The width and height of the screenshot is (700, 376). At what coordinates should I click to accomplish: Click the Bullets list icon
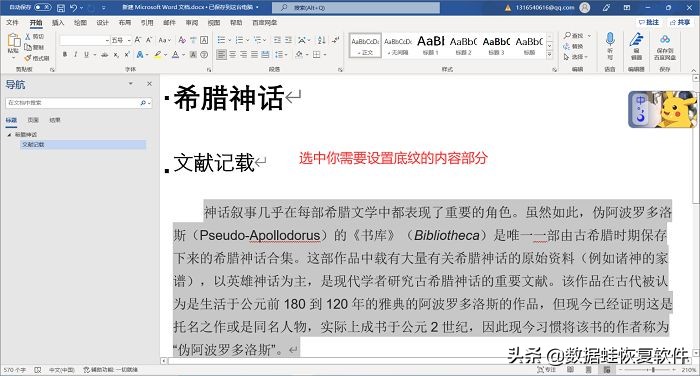(x=221, y=40)
